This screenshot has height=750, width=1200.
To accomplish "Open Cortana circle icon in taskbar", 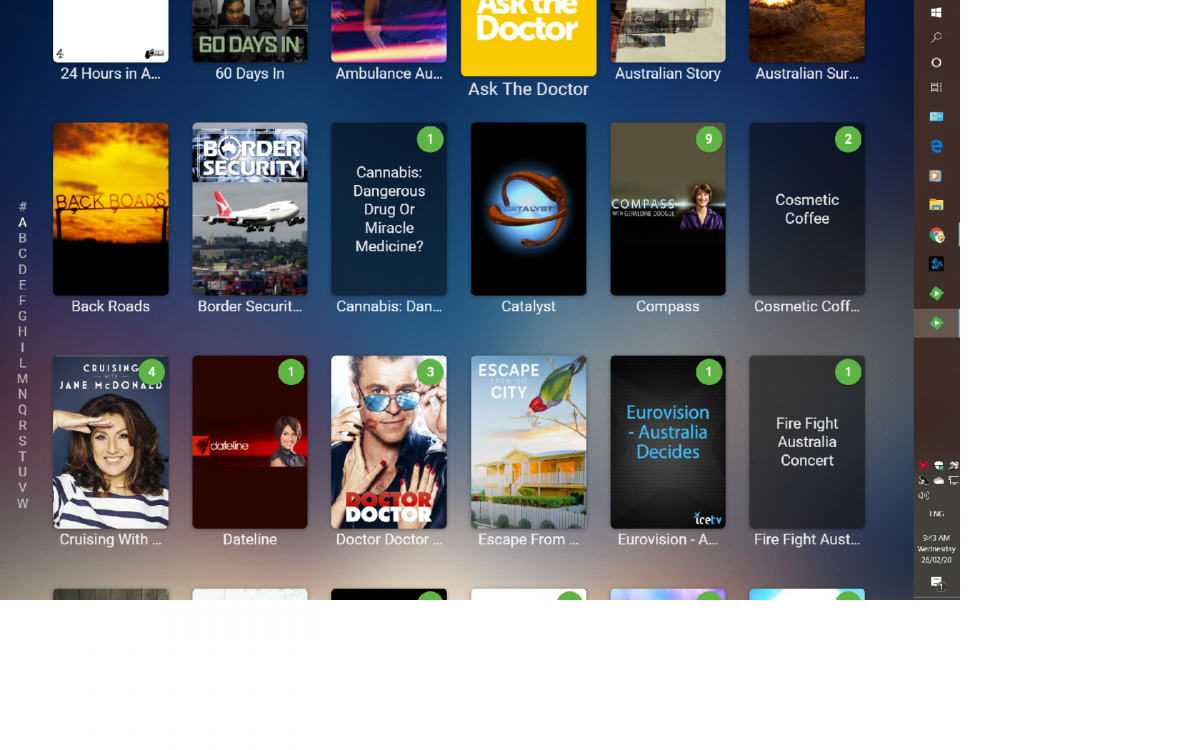I will pyautogui.click(x=936, y=62).
